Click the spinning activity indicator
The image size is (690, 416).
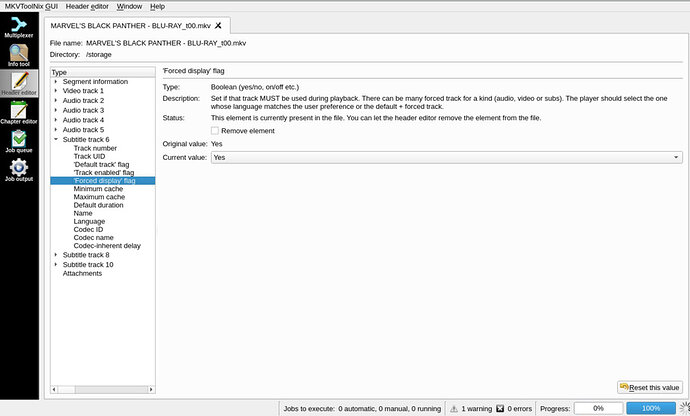click(x=684, y=408)
